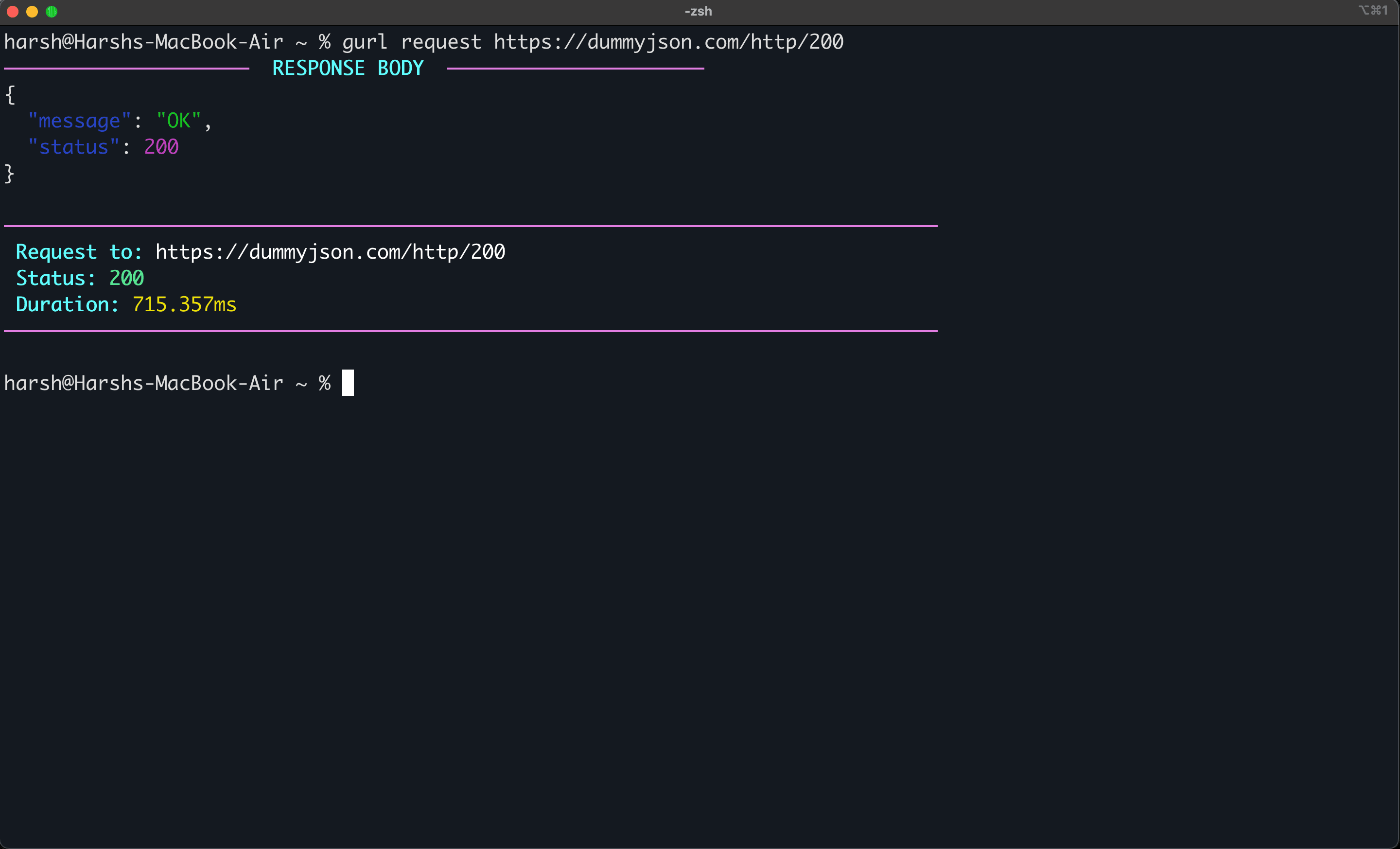Maximize the terminal with green button

click(51, 12)
